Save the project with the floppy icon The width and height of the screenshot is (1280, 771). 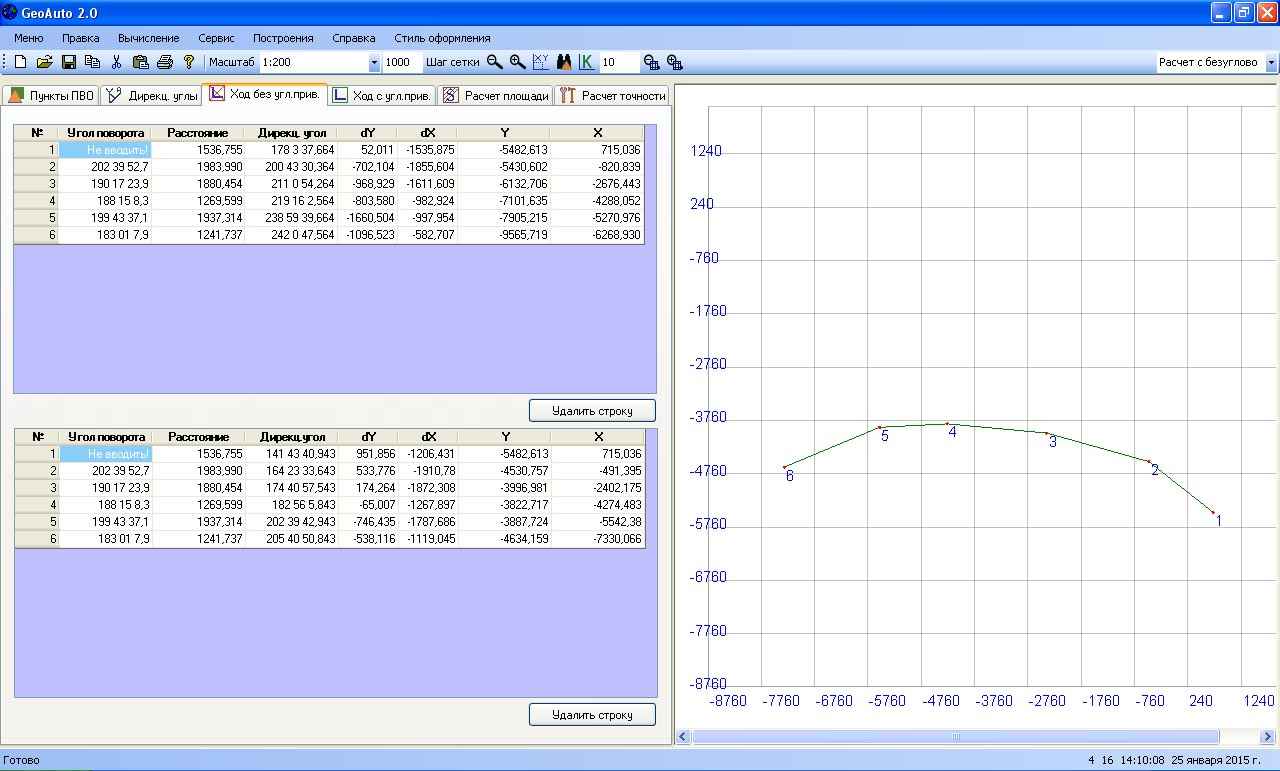coord(69,62)
